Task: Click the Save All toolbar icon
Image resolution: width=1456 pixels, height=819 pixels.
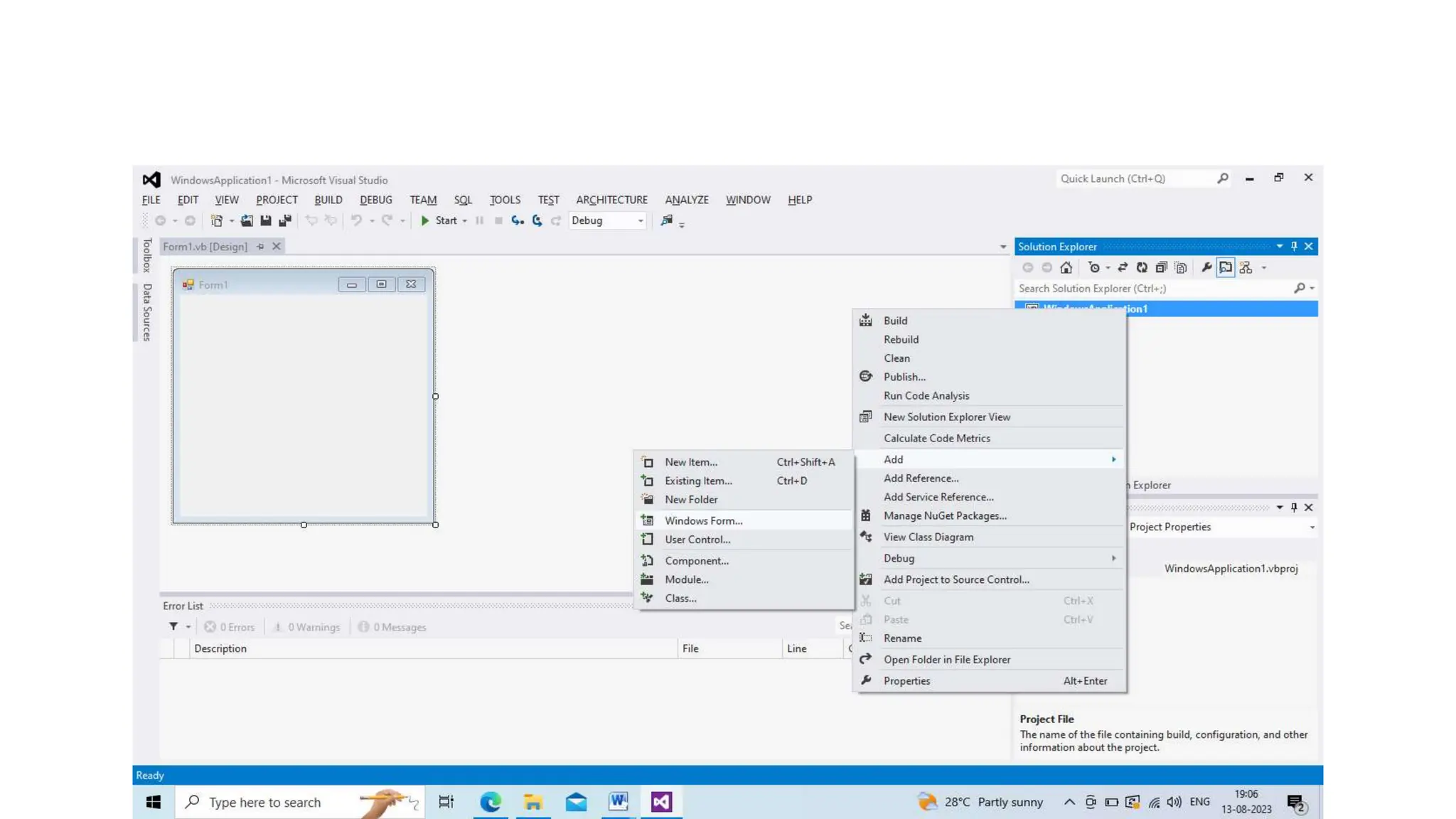Action: (x=285, y=220)
